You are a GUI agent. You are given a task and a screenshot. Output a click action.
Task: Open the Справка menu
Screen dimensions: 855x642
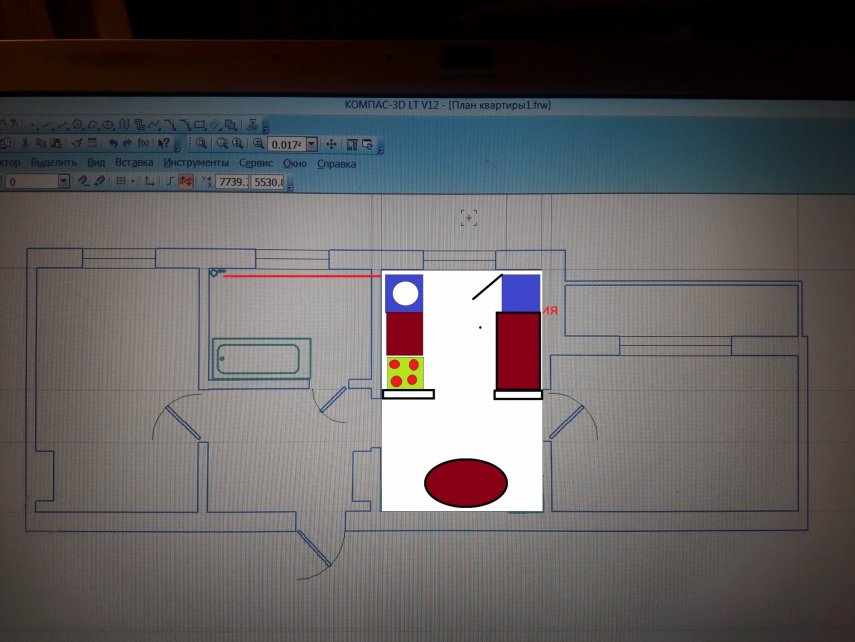pyautogui.click(x=336, y=163)
